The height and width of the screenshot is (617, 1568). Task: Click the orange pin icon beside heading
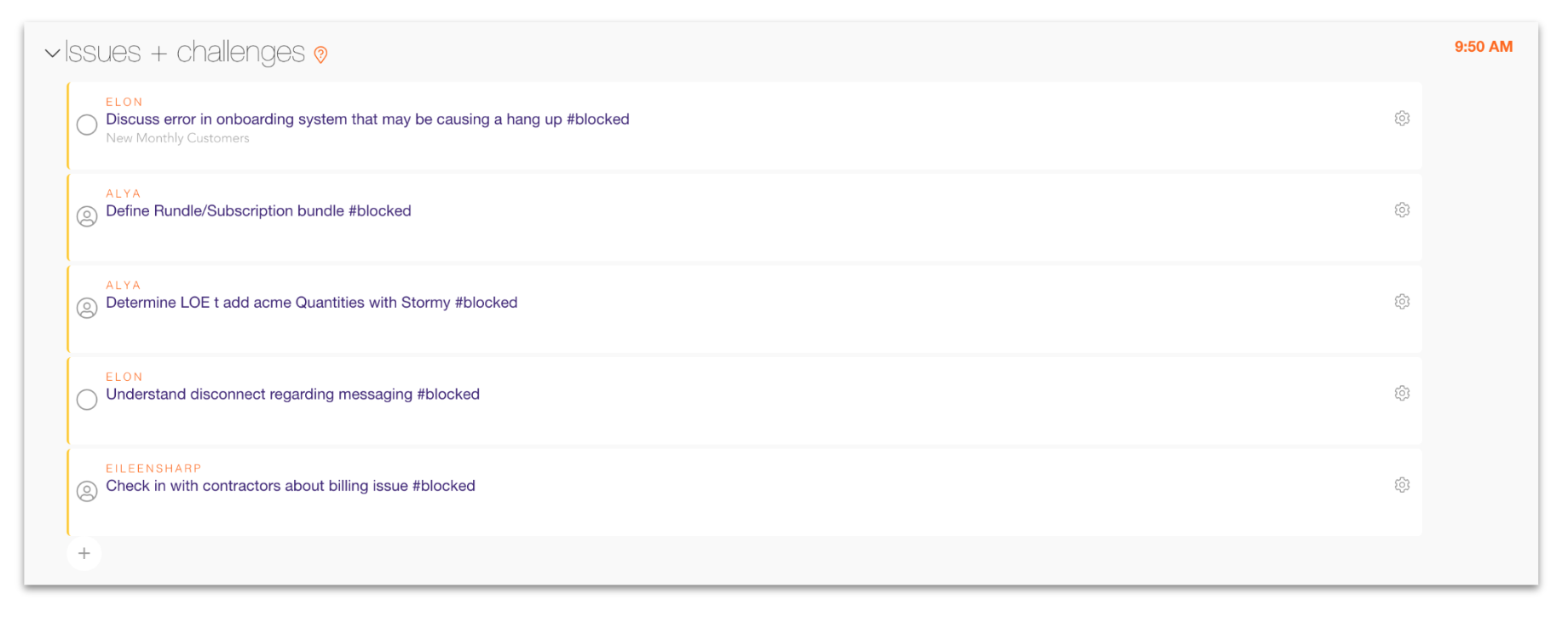point(320,55)
